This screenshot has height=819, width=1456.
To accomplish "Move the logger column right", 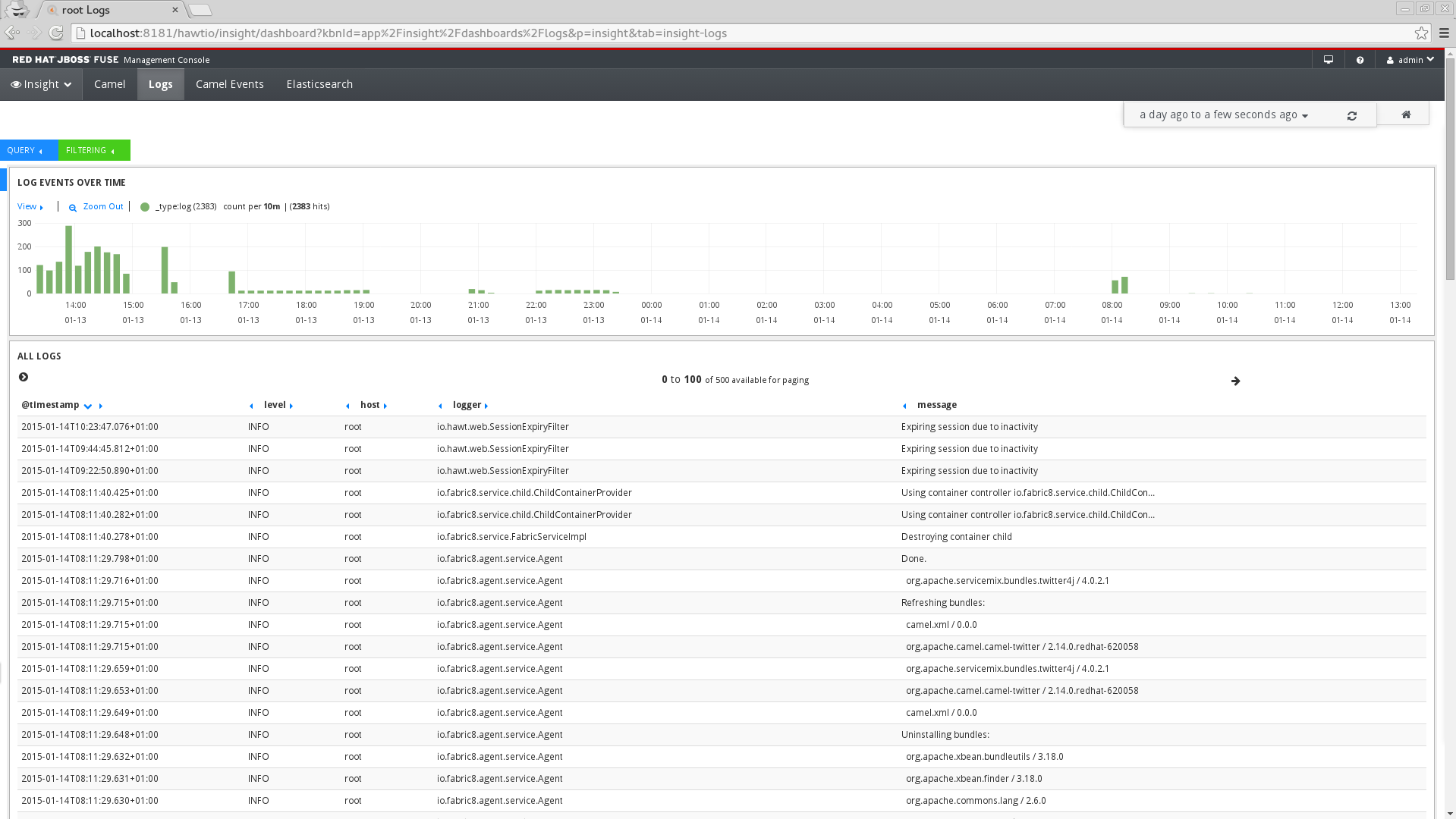I will click(486, 406).
